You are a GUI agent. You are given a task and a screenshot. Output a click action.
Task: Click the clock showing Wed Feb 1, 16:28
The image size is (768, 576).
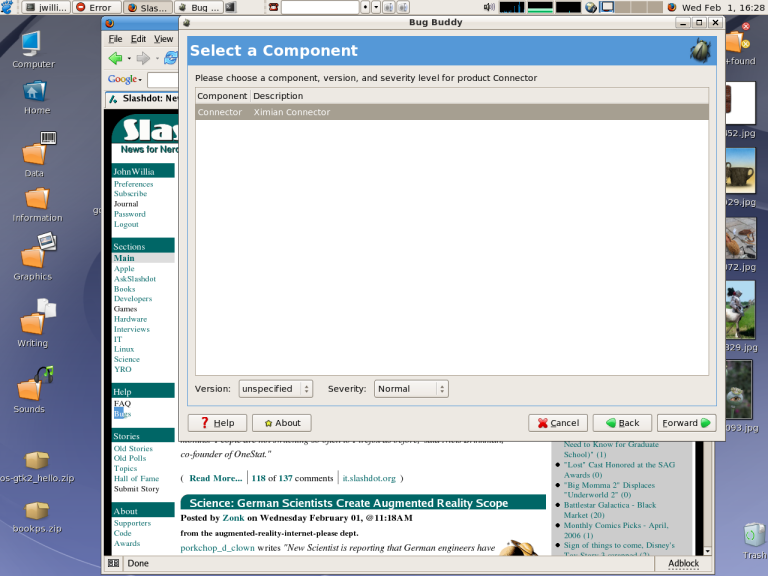point(722,7)
